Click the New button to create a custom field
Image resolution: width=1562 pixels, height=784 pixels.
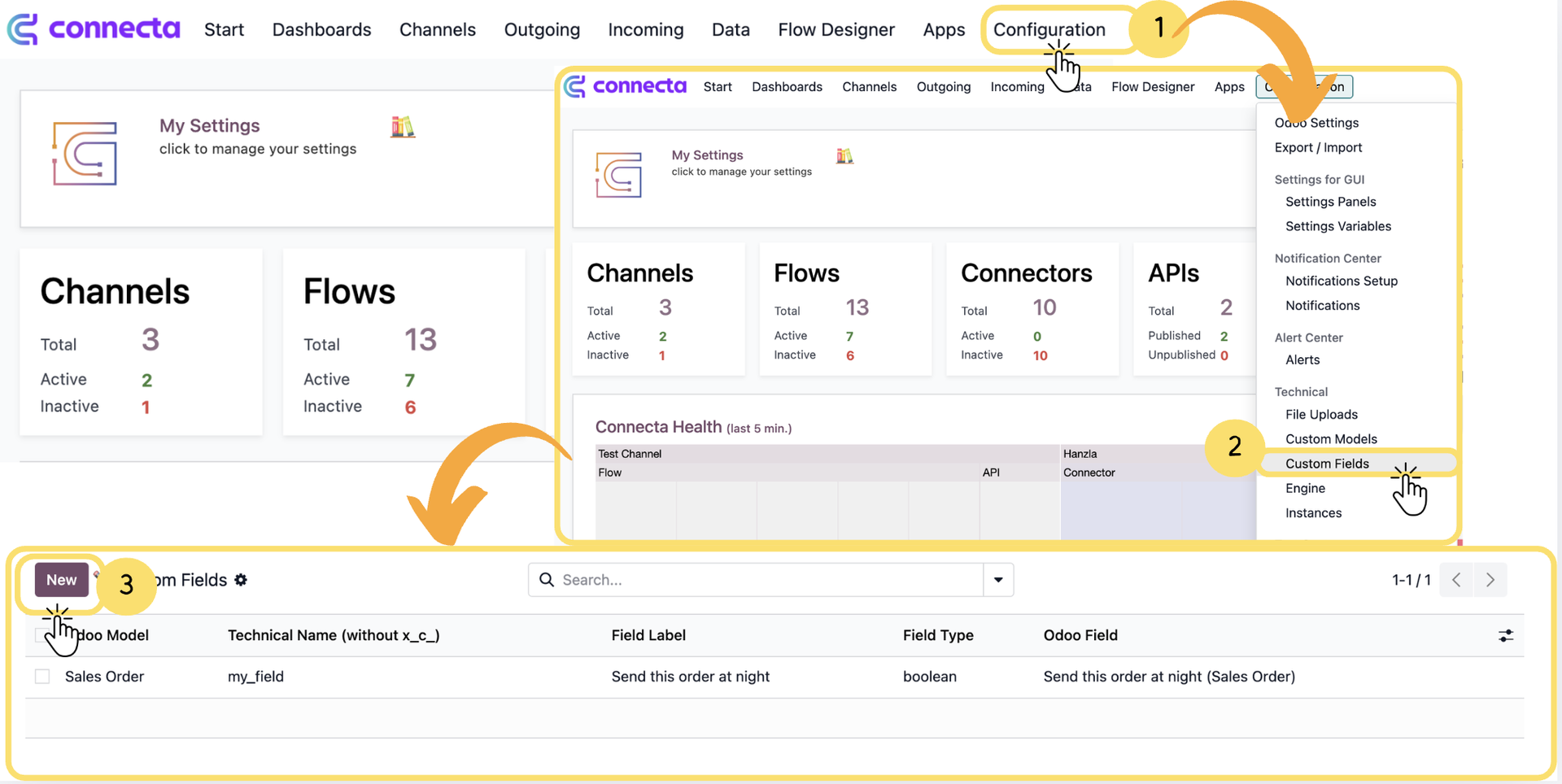coord(62,580)
